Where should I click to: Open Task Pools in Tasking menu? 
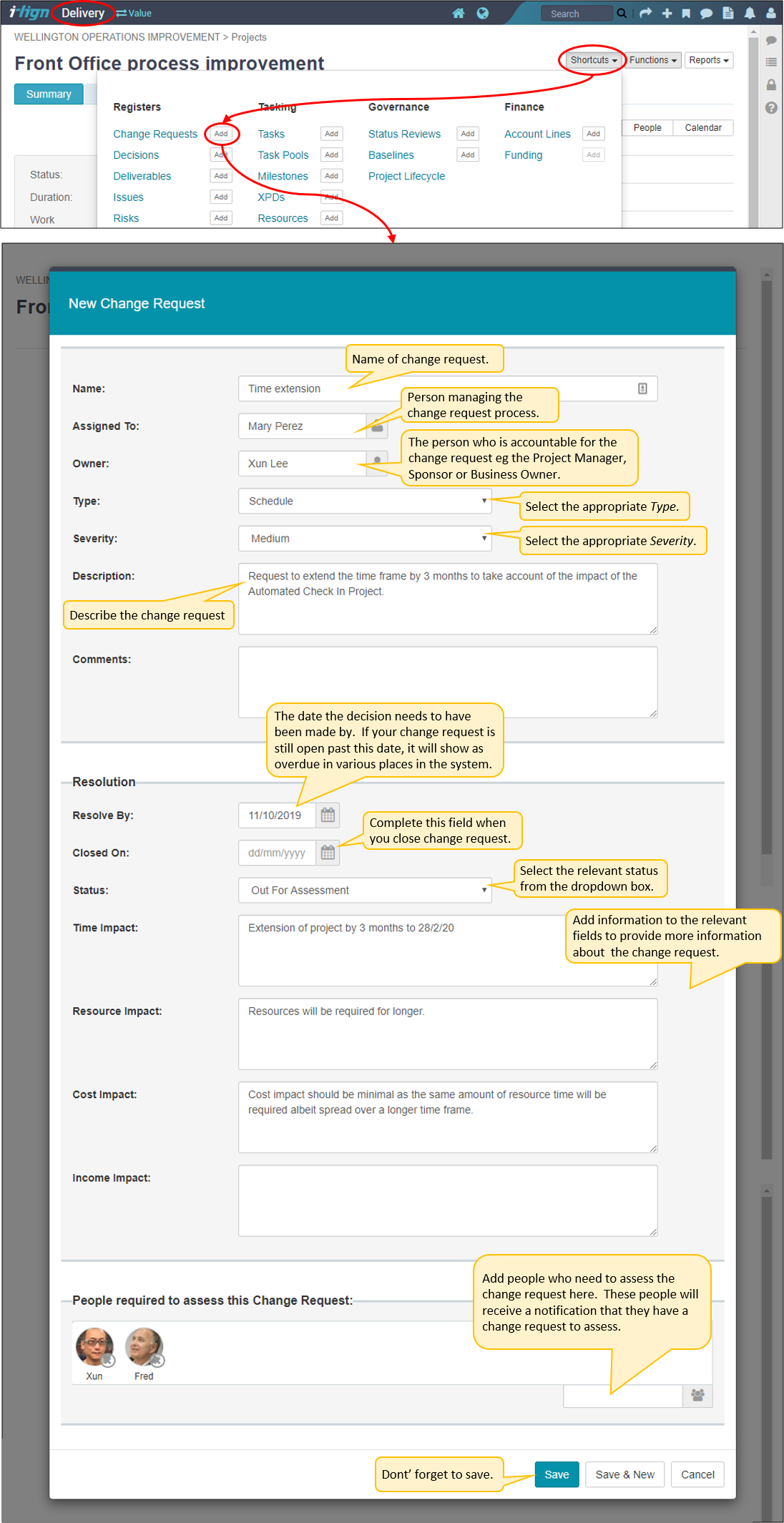point(283,155)
